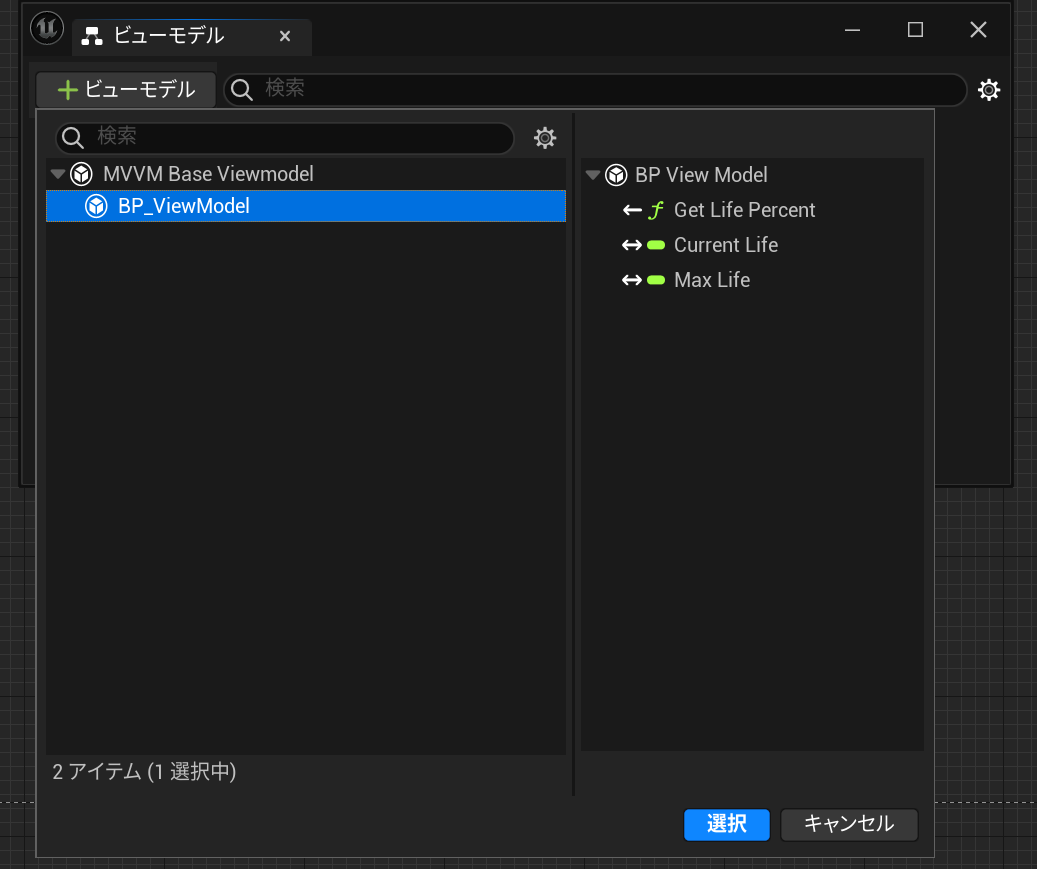This screenshot has width=1037, height=869.
Task: Confirm with the 選択 button
Action: click(727, 825)
